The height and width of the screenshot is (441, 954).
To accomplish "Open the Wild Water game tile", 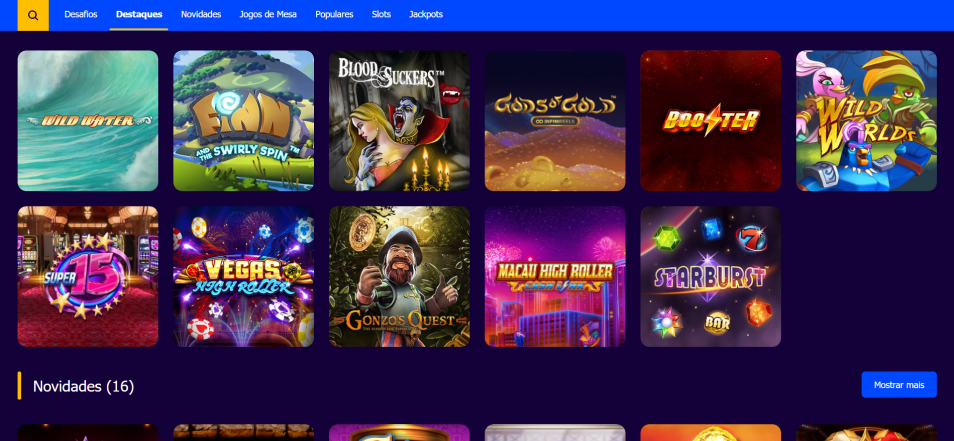I will 88,120.
